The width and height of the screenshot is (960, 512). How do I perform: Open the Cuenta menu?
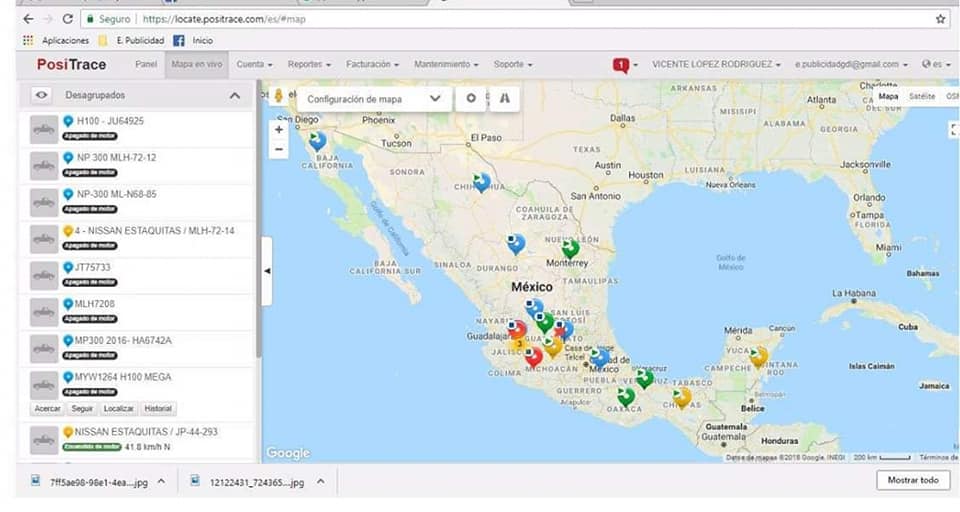[x=254, y=64]
